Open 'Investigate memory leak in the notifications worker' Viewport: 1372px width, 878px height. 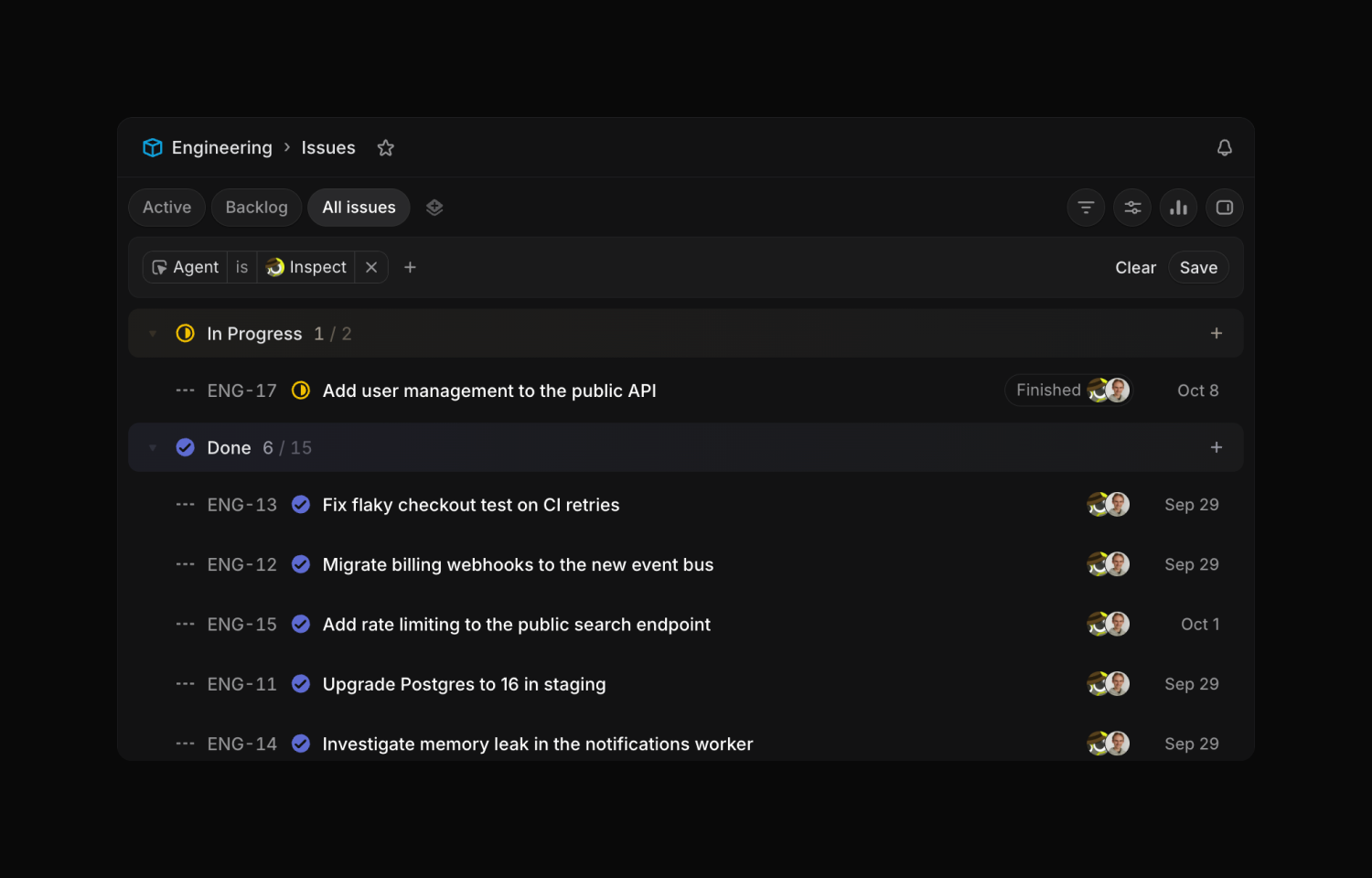pos(538,744)
